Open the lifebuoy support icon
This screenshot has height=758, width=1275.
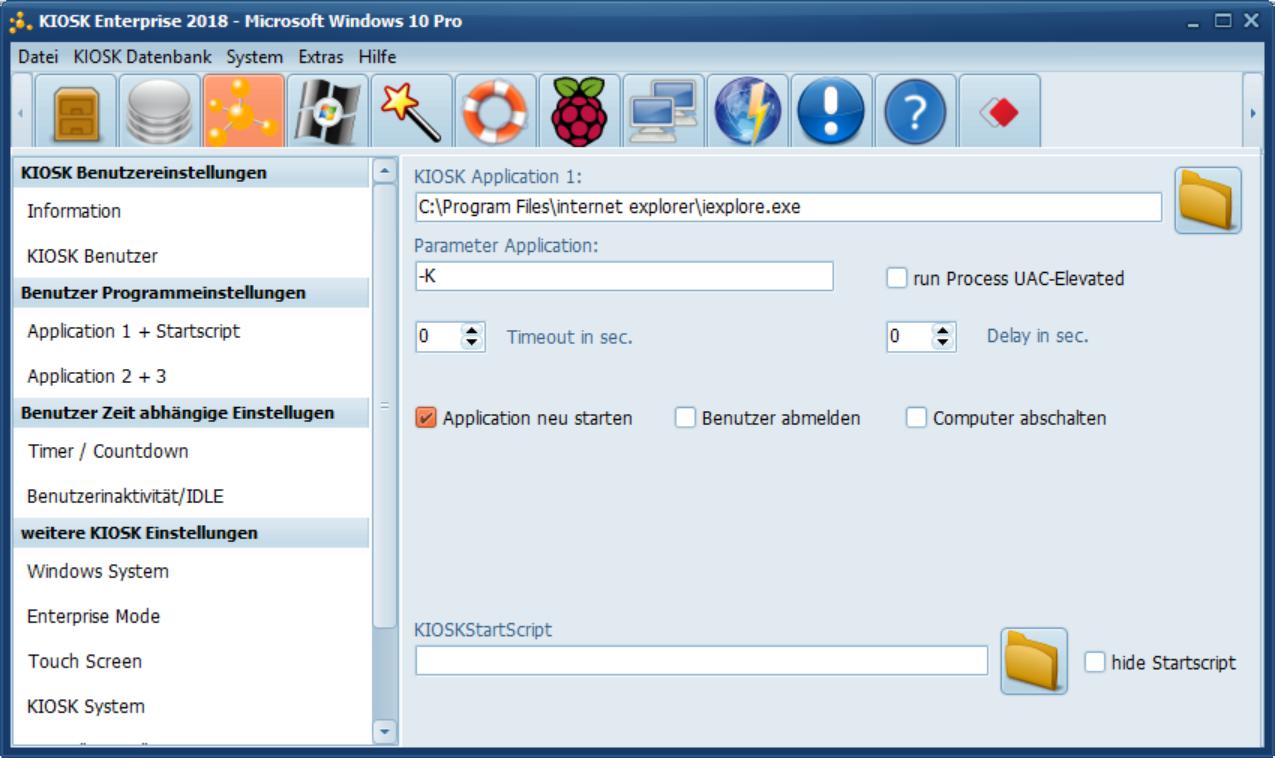(x=496, y=111)
